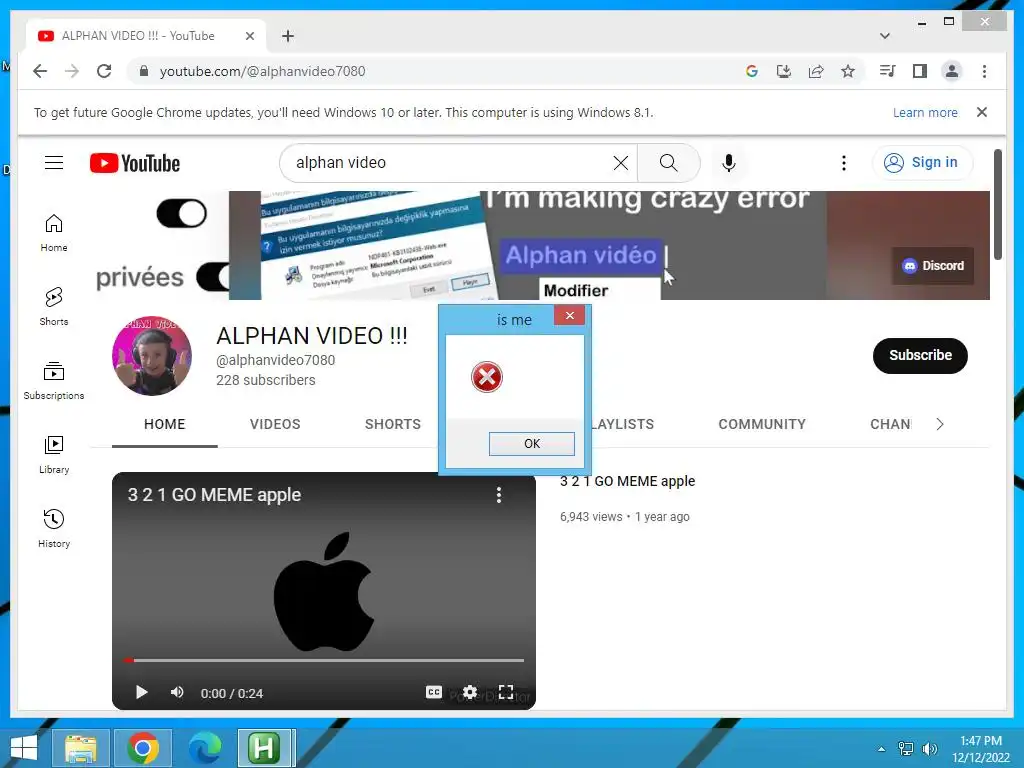Click the '@alphanvideo7080' channel handle
Viewport: 1024px width, 768px height.
pyautogui.click(x=275, y=360)
